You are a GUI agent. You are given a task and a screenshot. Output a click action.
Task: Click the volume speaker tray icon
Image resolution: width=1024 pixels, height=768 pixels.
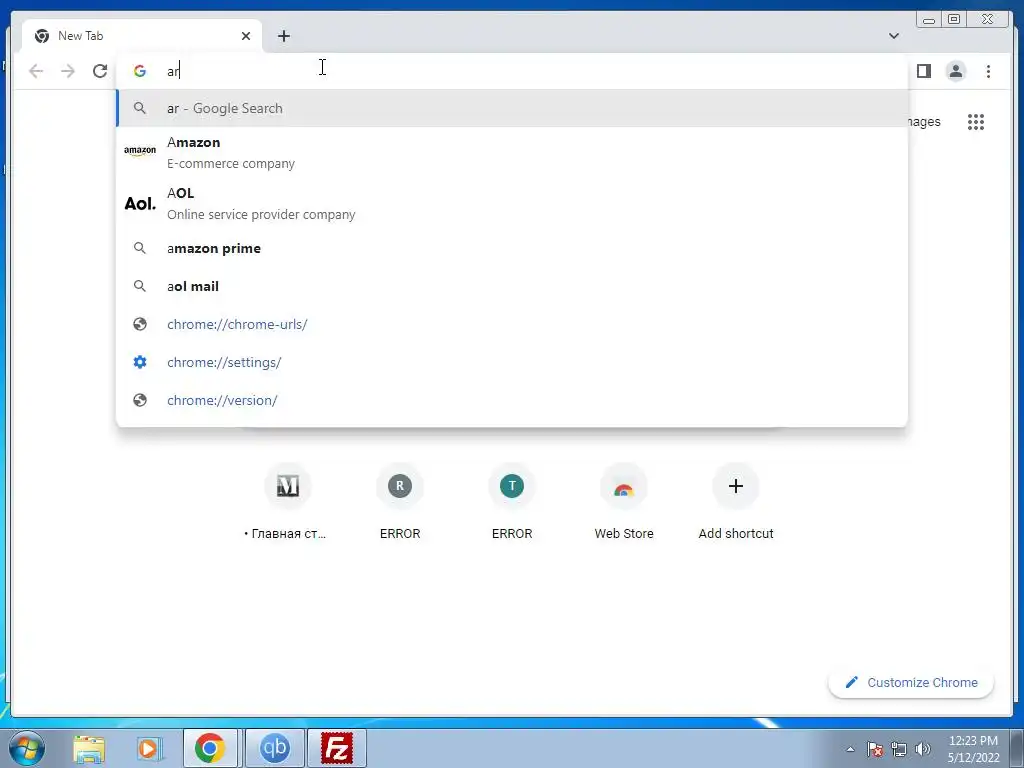click(x=923, y=749)
